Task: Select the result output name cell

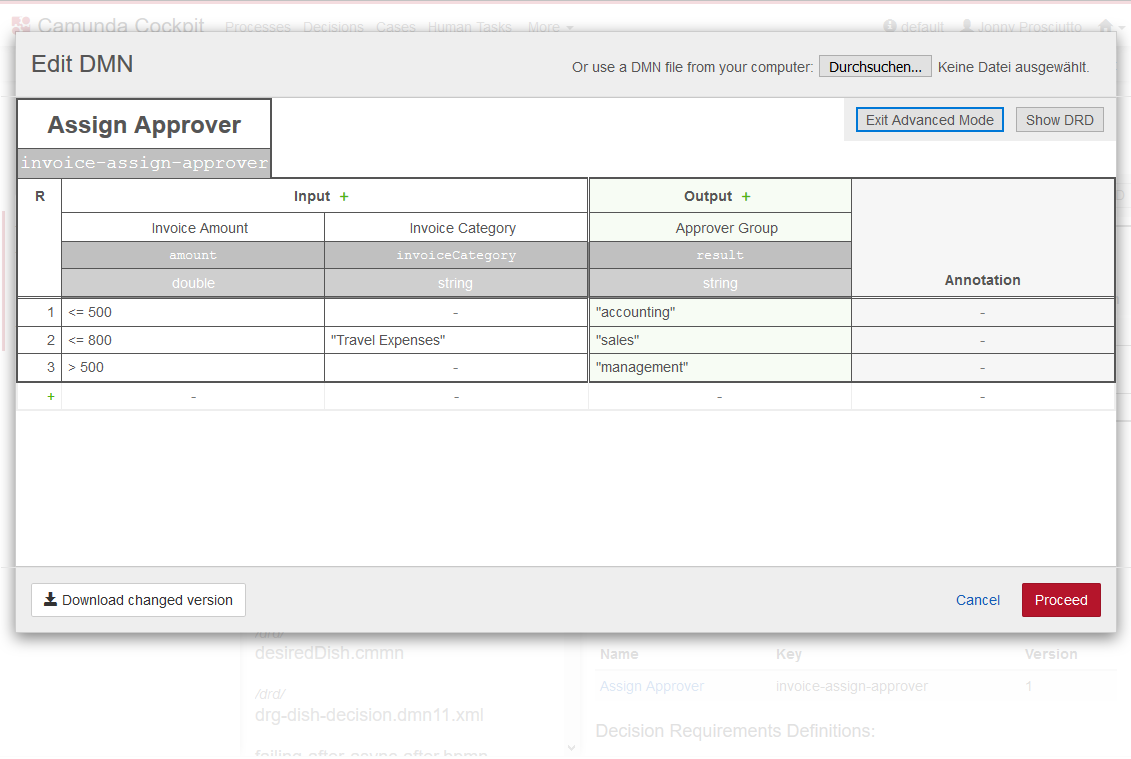Action: click(x=720, y=255)
